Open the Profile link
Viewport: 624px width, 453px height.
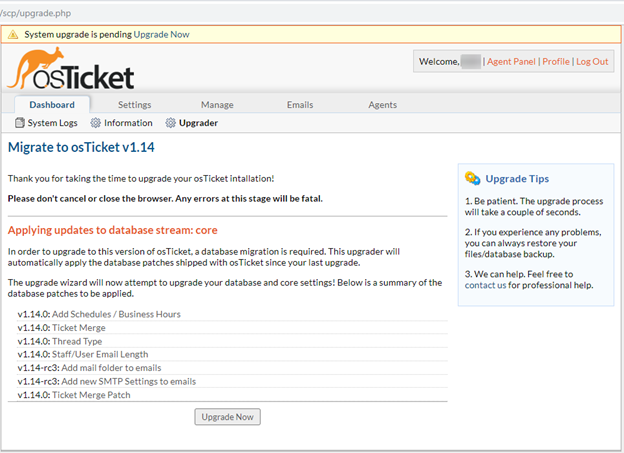pos(556,61)
